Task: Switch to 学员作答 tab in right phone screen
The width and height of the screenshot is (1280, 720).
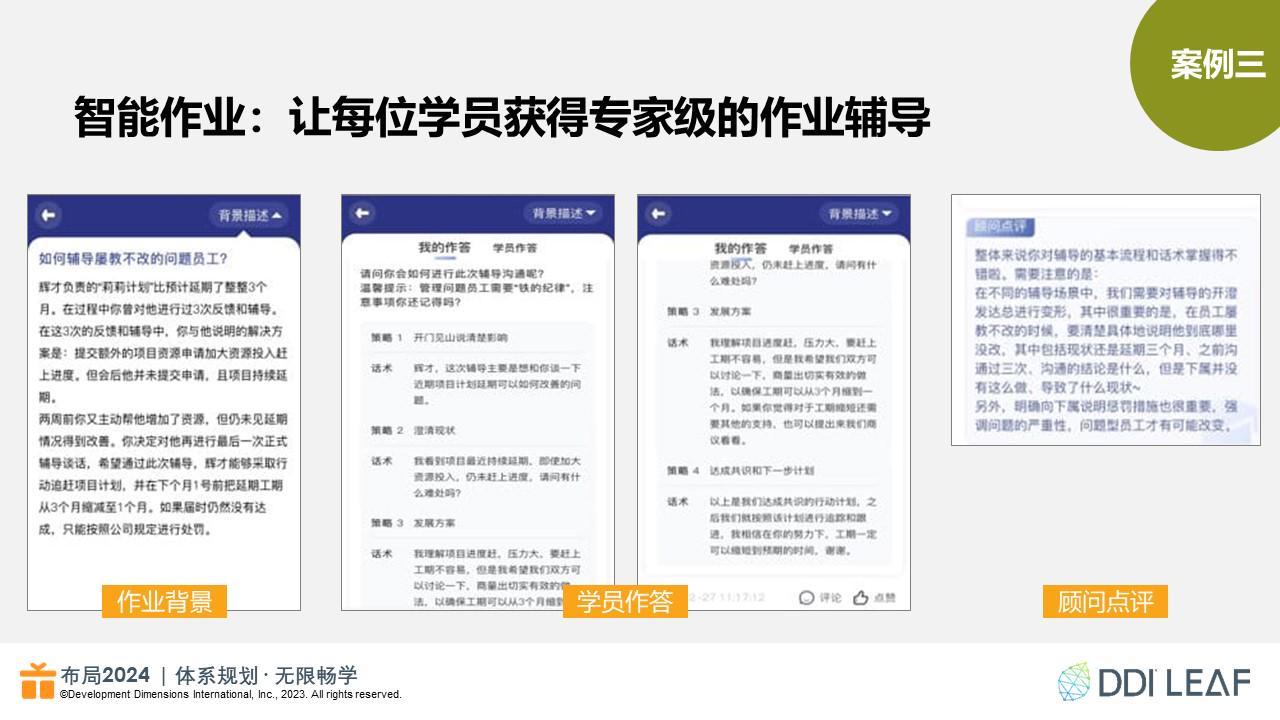Action: click(x=811, y=248)
